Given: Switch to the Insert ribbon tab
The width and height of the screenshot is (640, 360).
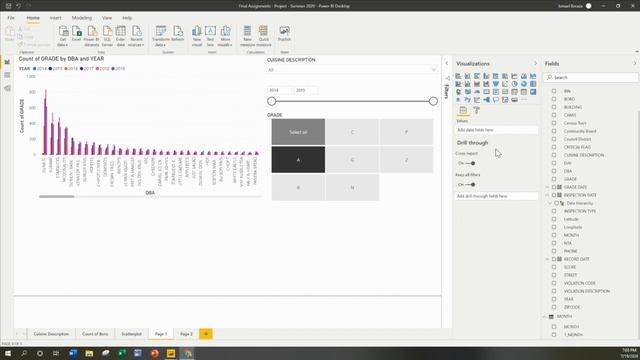Looking at the screenshot, I should pos(56,18).
